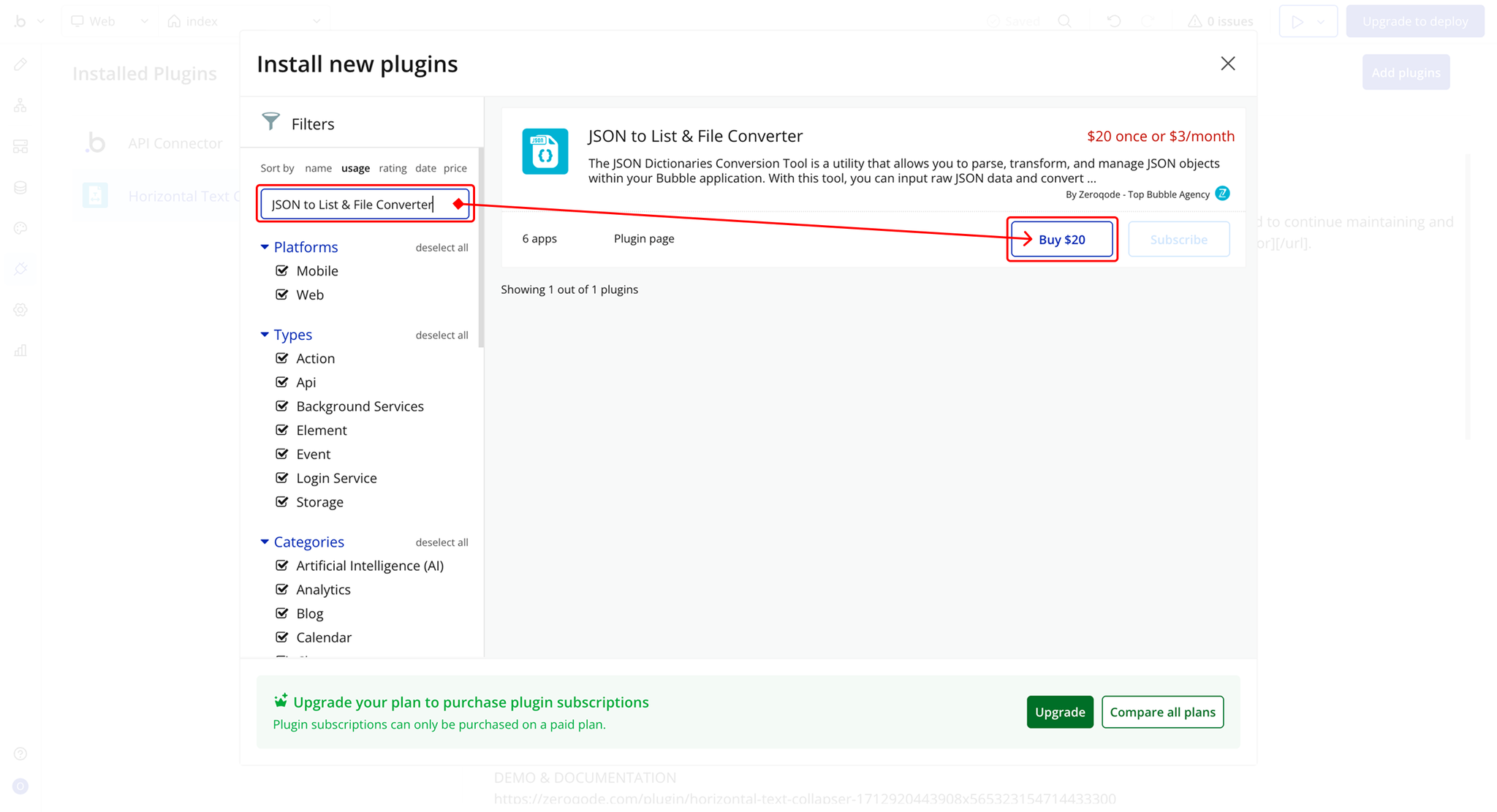
Task: Sort plugins by price
Action: point(455,168)
